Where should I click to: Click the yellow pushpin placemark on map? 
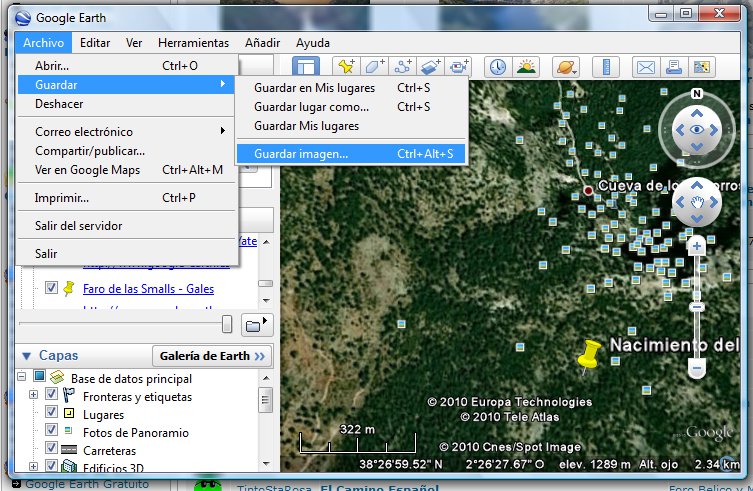[591, 355]
